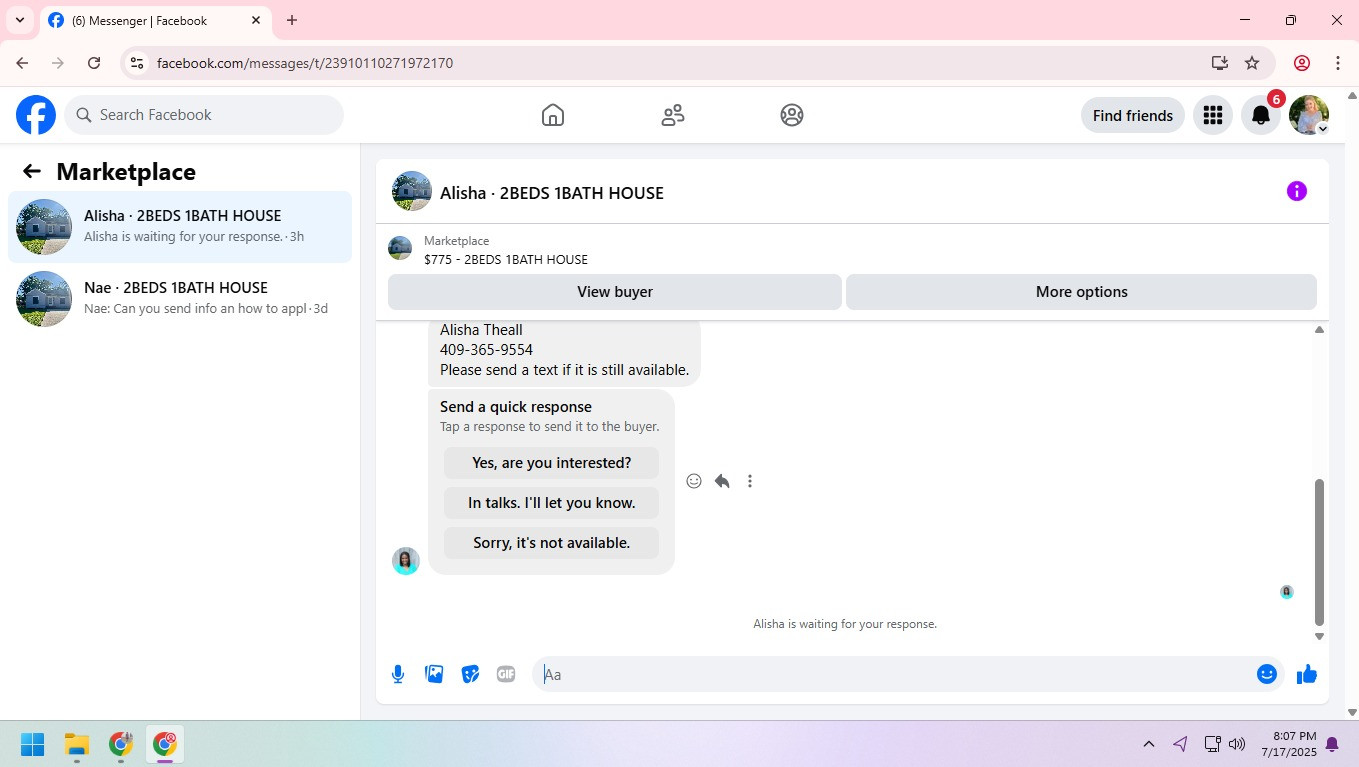Screen dimensions: 1359x767
Task: React to the message with emoji icon
Action: click(694, 481)
